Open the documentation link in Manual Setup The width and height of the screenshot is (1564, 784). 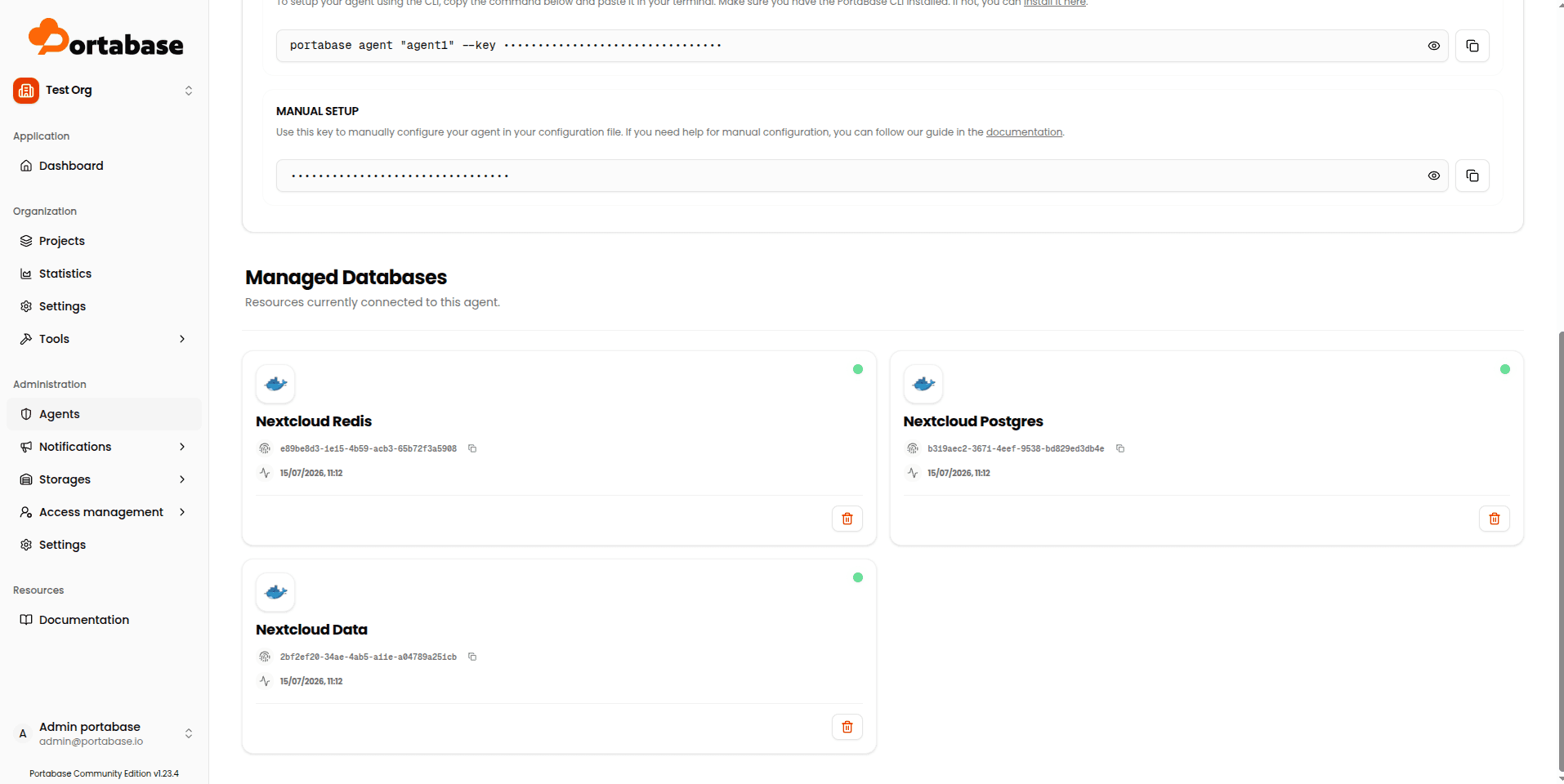[1024, 132]
